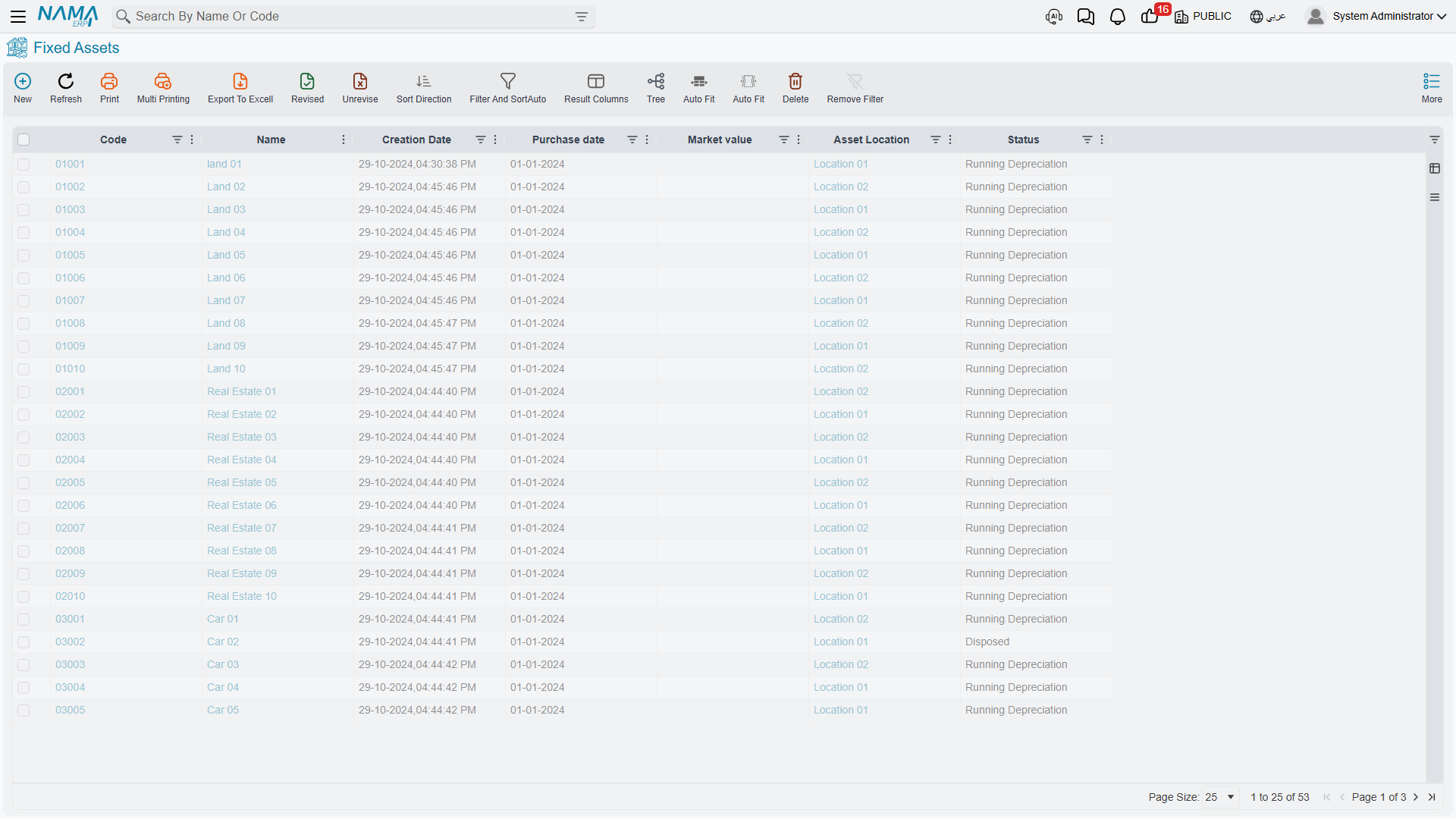The height and width of the screenshot is (819, 1456).
Task: Open the Market value column options menu
Action: (799, 140)
